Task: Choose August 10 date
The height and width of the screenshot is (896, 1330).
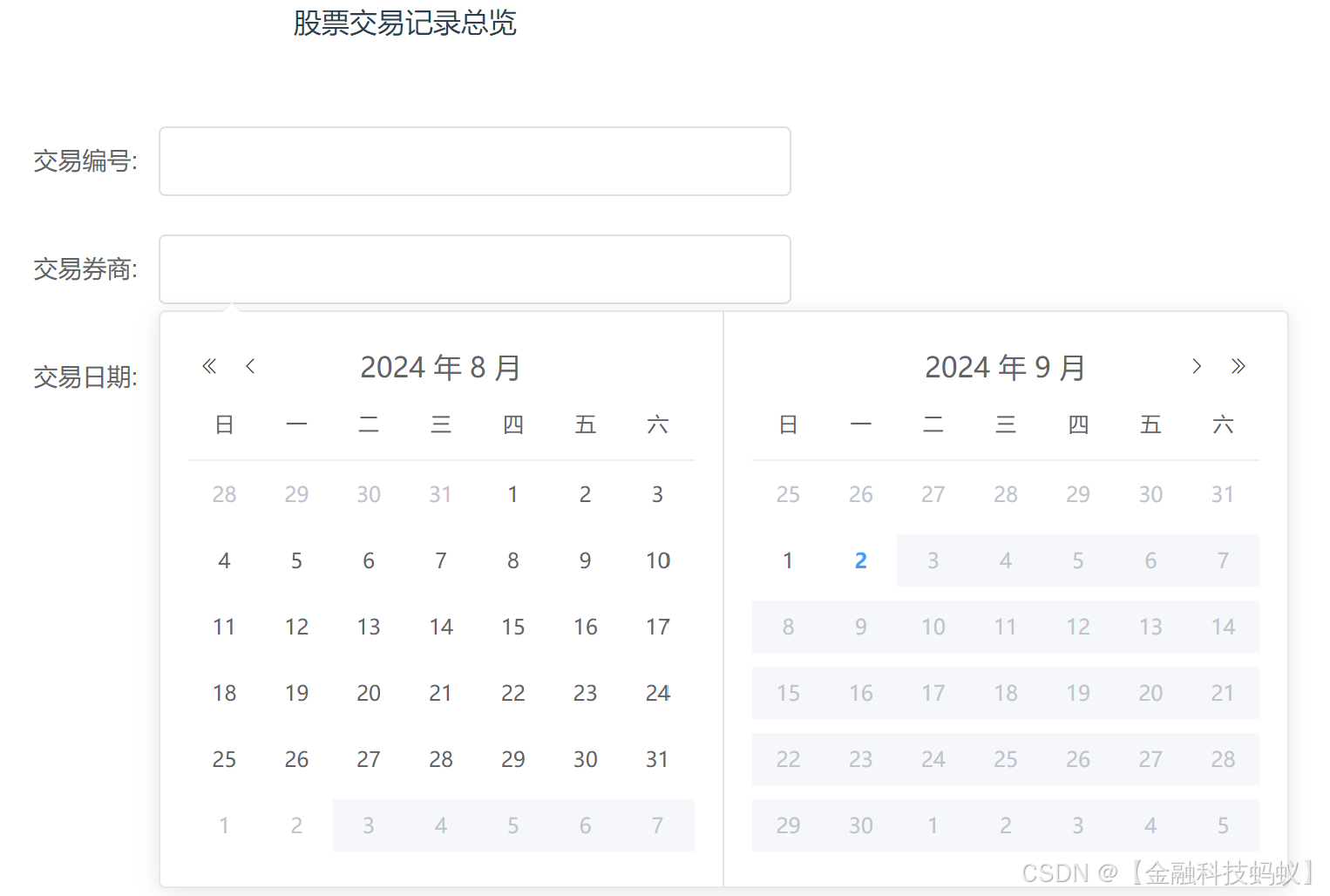Action: pyautogui.click(x=658, y=560)
